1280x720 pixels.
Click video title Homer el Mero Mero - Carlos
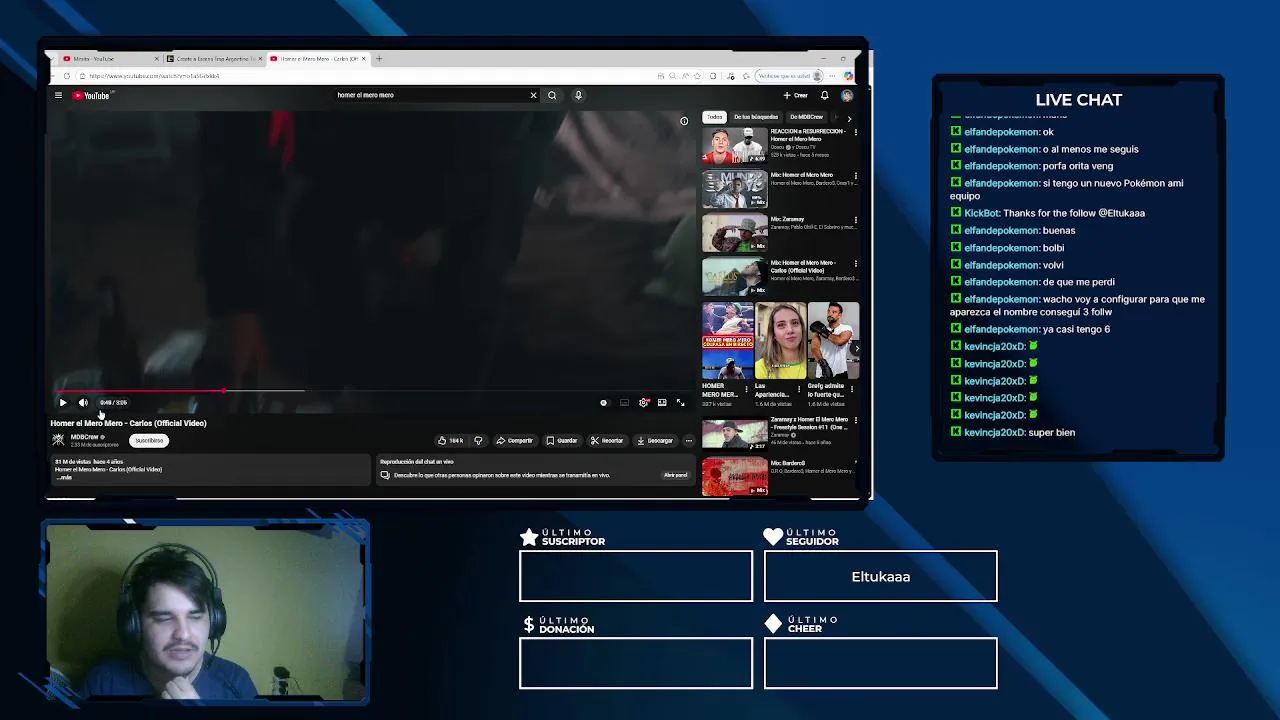coord(128,423)
